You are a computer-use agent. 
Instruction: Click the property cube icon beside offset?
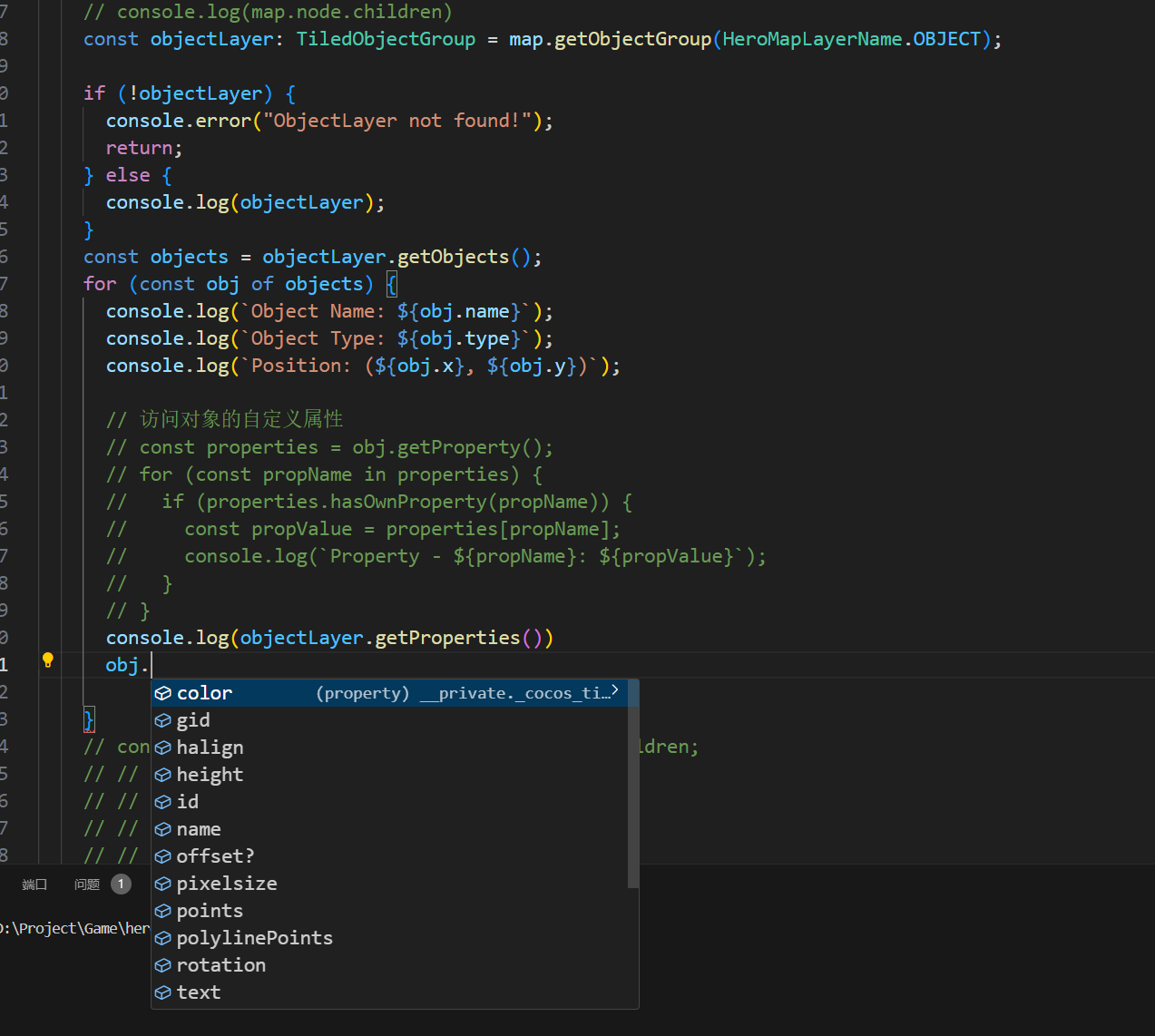[163, 856]
